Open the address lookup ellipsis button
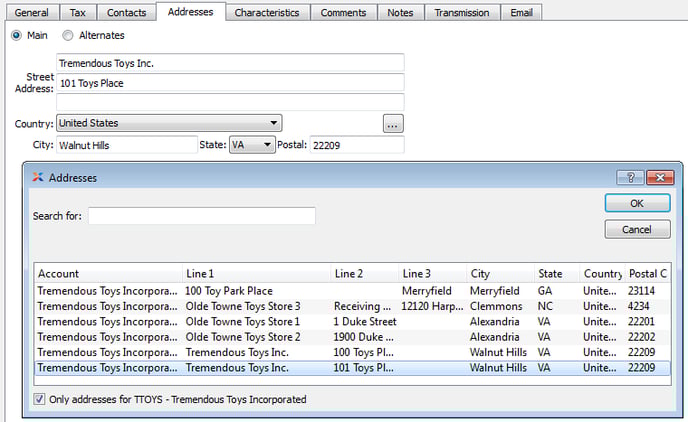This screenshot has height=422, width=688. click(x=393, y=123)
